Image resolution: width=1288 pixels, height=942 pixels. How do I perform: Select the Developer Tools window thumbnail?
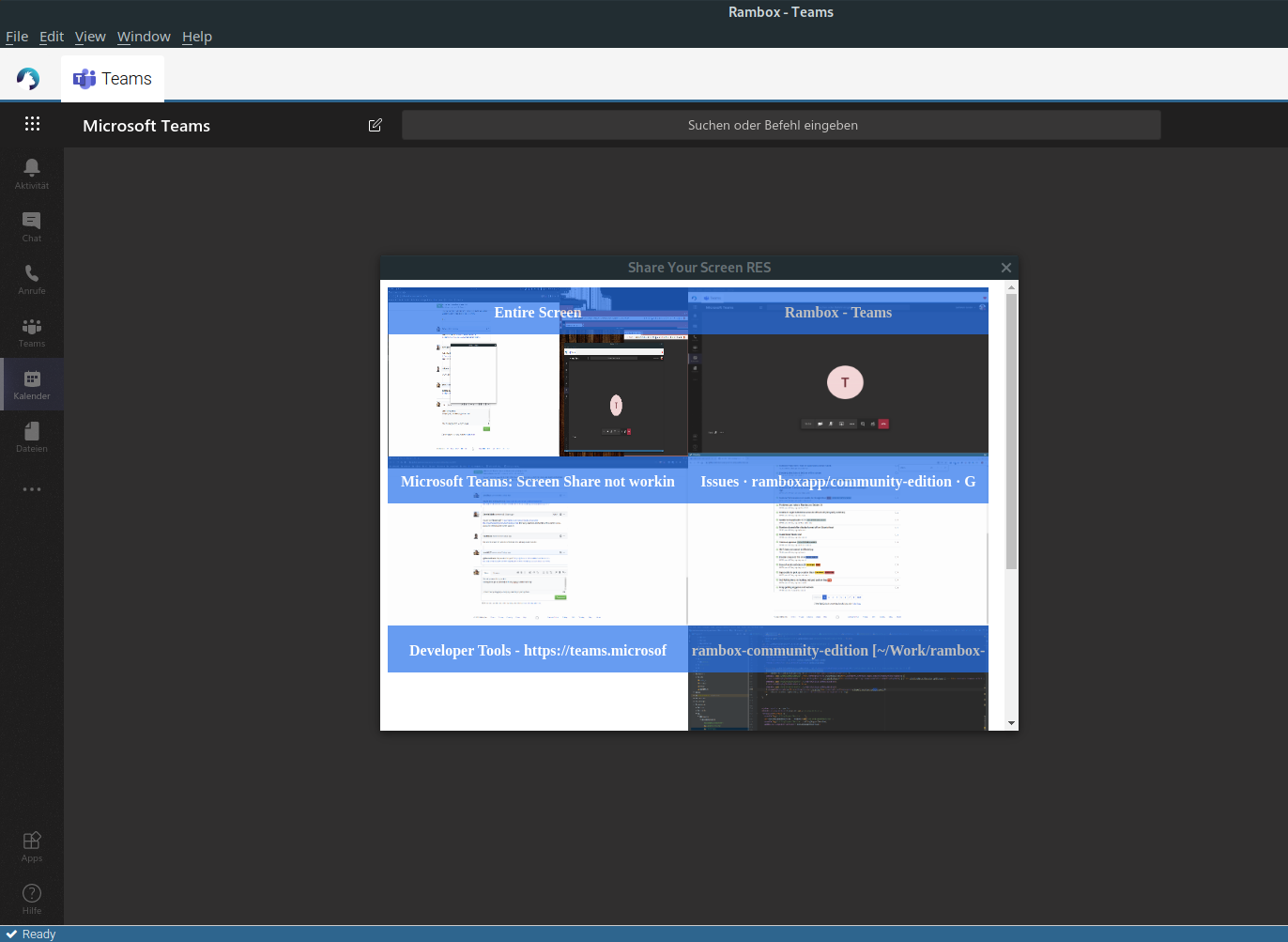(x=538, y=678)
